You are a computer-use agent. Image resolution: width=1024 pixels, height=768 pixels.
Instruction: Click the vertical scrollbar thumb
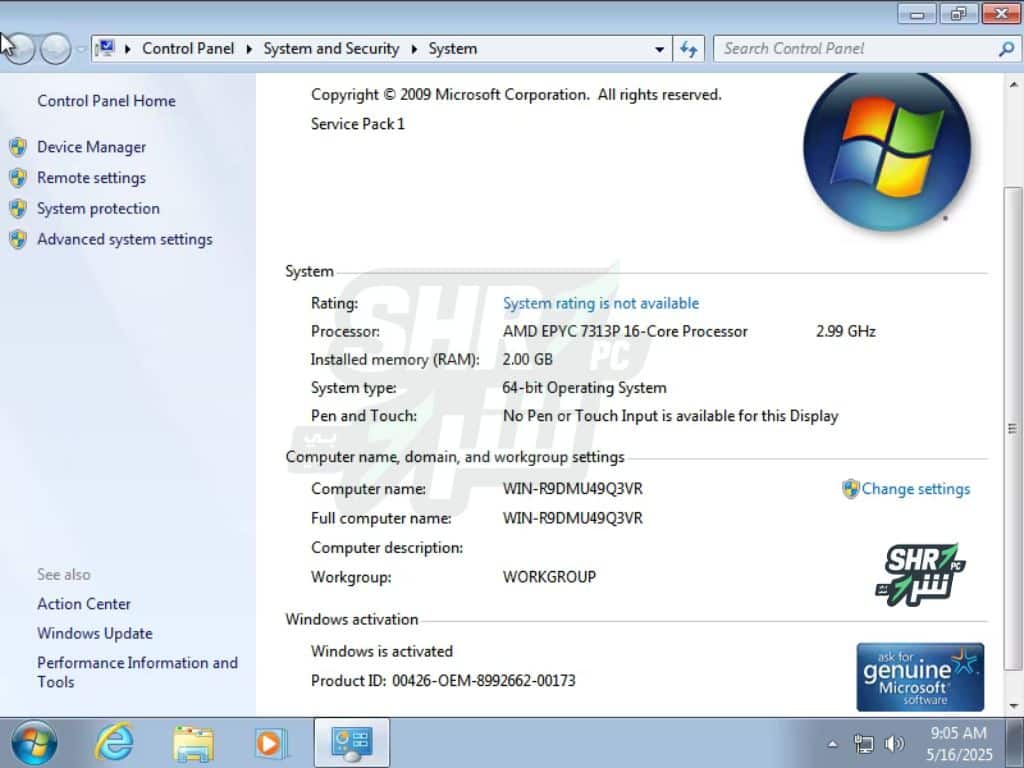1013,428
